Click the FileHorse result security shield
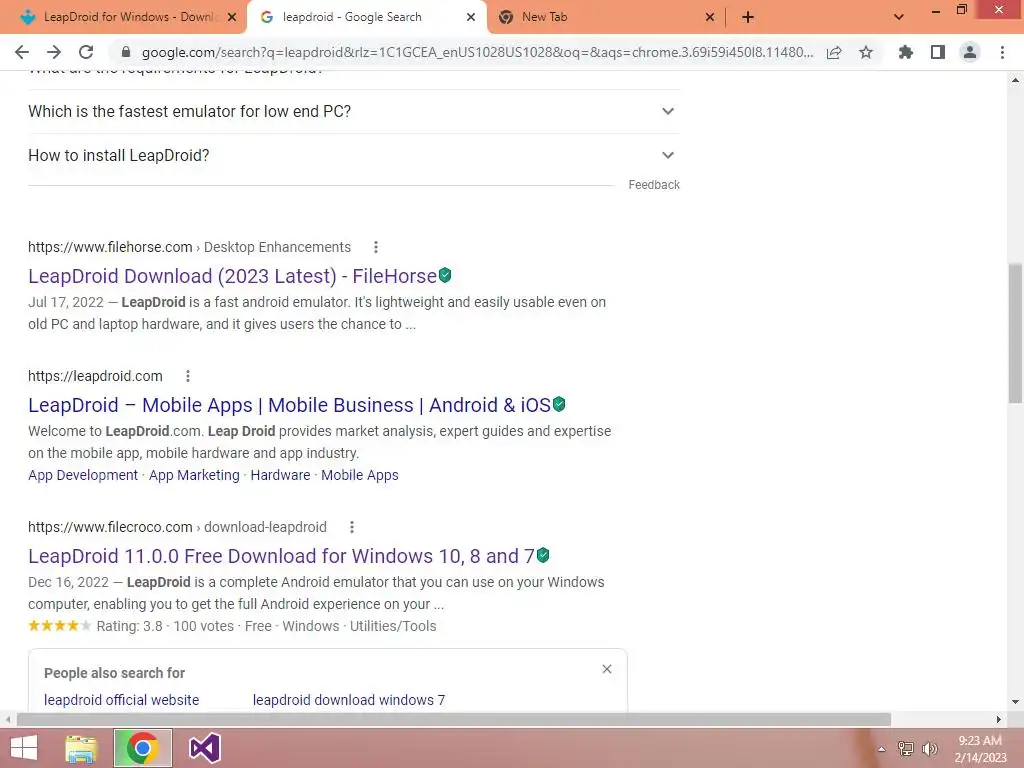The width and height of the screenshot is (1024, 768). click(445, 275)
